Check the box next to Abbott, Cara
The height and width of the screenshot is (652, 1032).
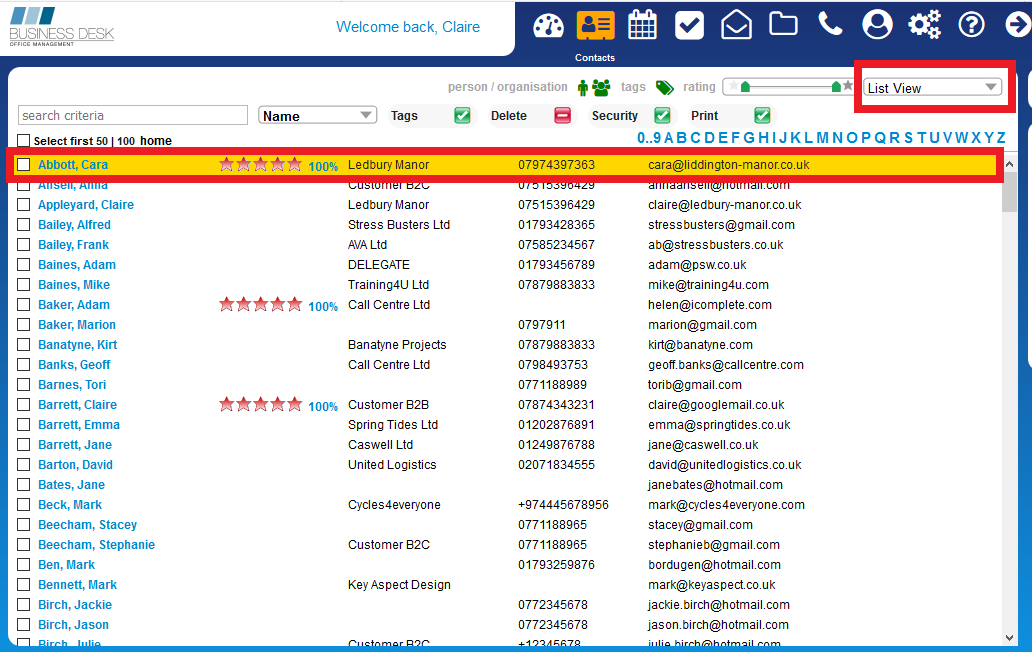coord(22,164)
